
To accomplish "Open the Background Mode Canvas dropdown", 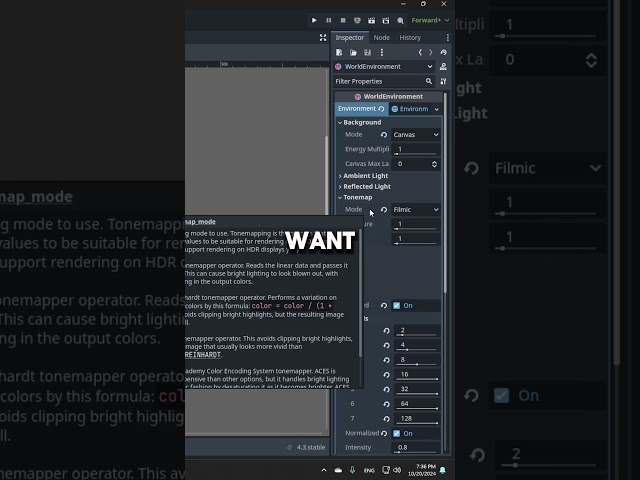I will (416, 135).
